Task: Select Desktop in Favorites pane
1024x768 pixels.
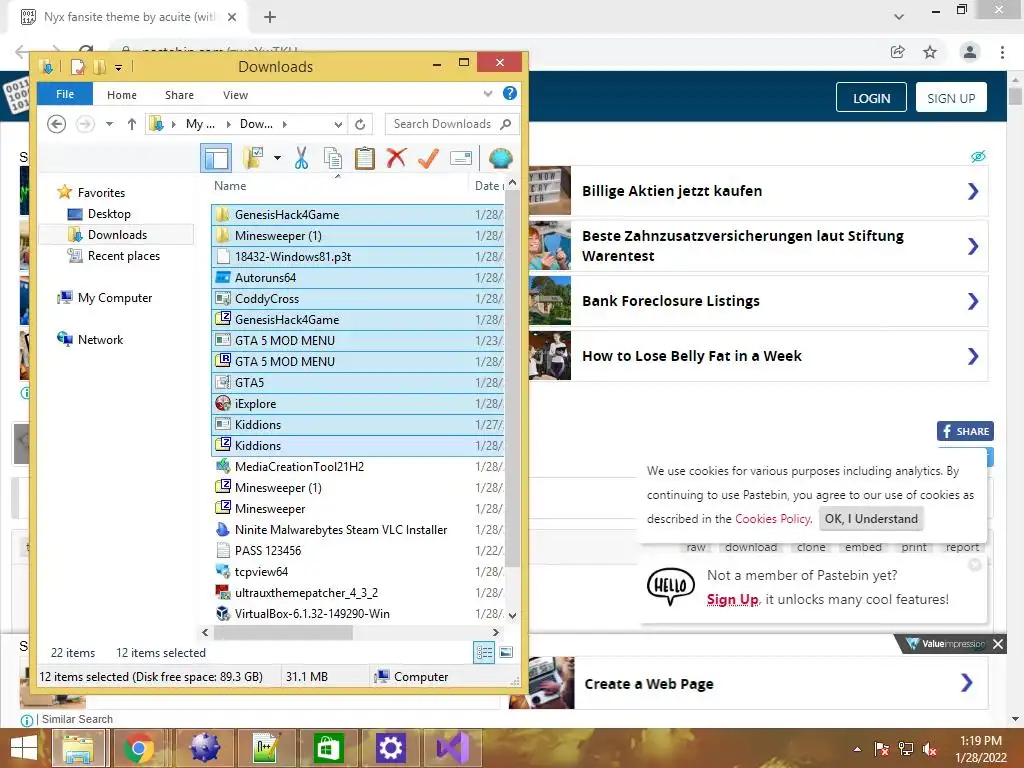Action: 109,214
